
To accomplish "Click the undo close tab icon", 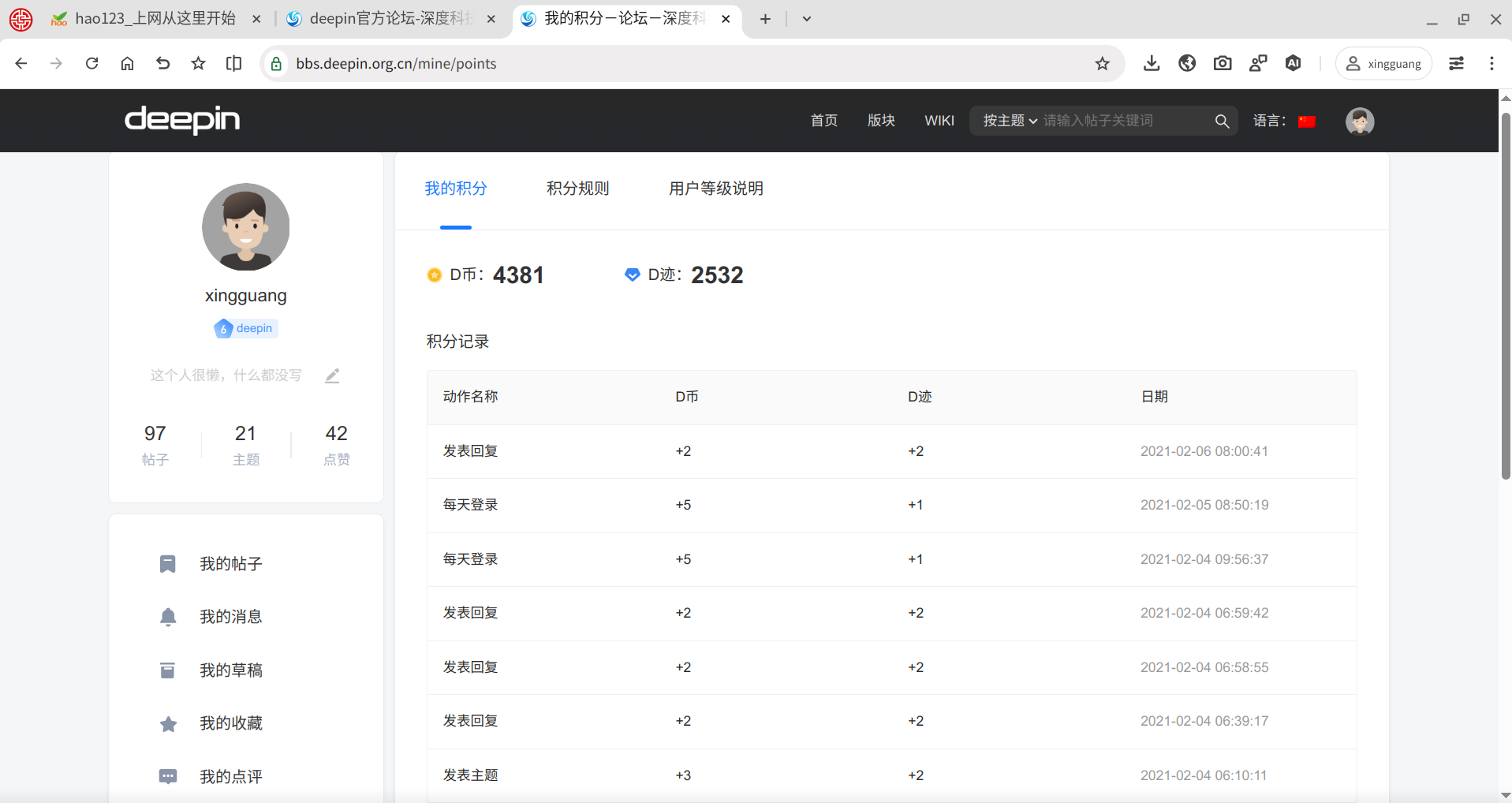I will (162, 64).
